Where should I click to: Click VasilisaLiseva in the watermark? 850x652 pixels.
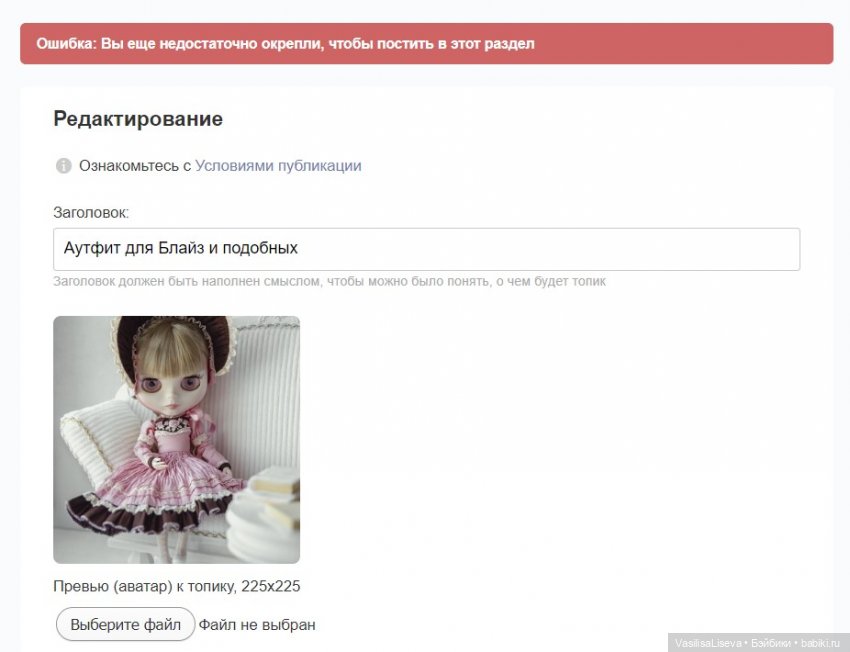point(708,643)
